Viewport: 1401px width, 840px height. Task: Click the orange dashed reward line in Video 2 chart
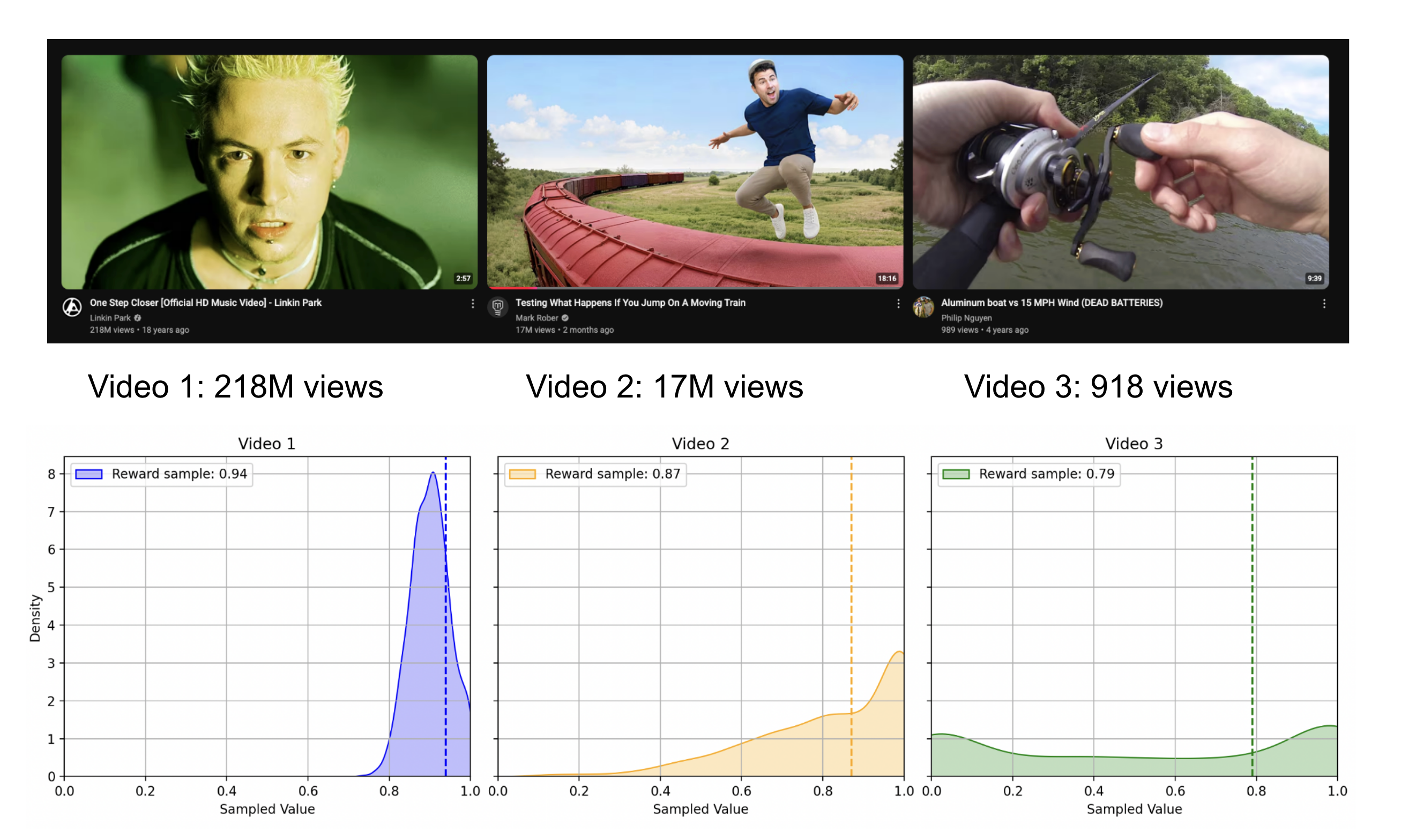[851, 617]
